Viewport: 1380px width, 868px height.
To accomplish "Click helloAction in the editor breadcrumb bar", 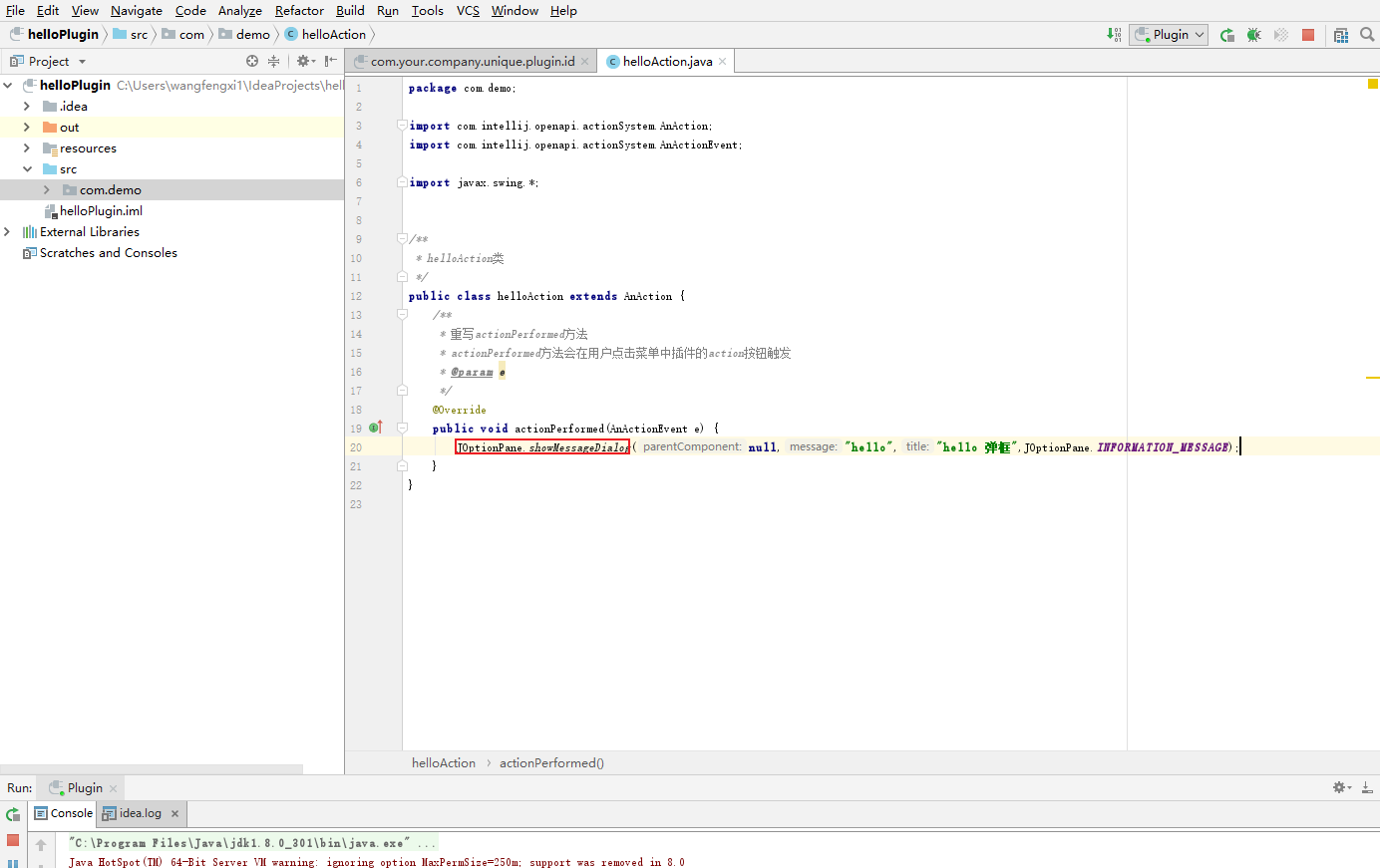I will tap(444, 762).
